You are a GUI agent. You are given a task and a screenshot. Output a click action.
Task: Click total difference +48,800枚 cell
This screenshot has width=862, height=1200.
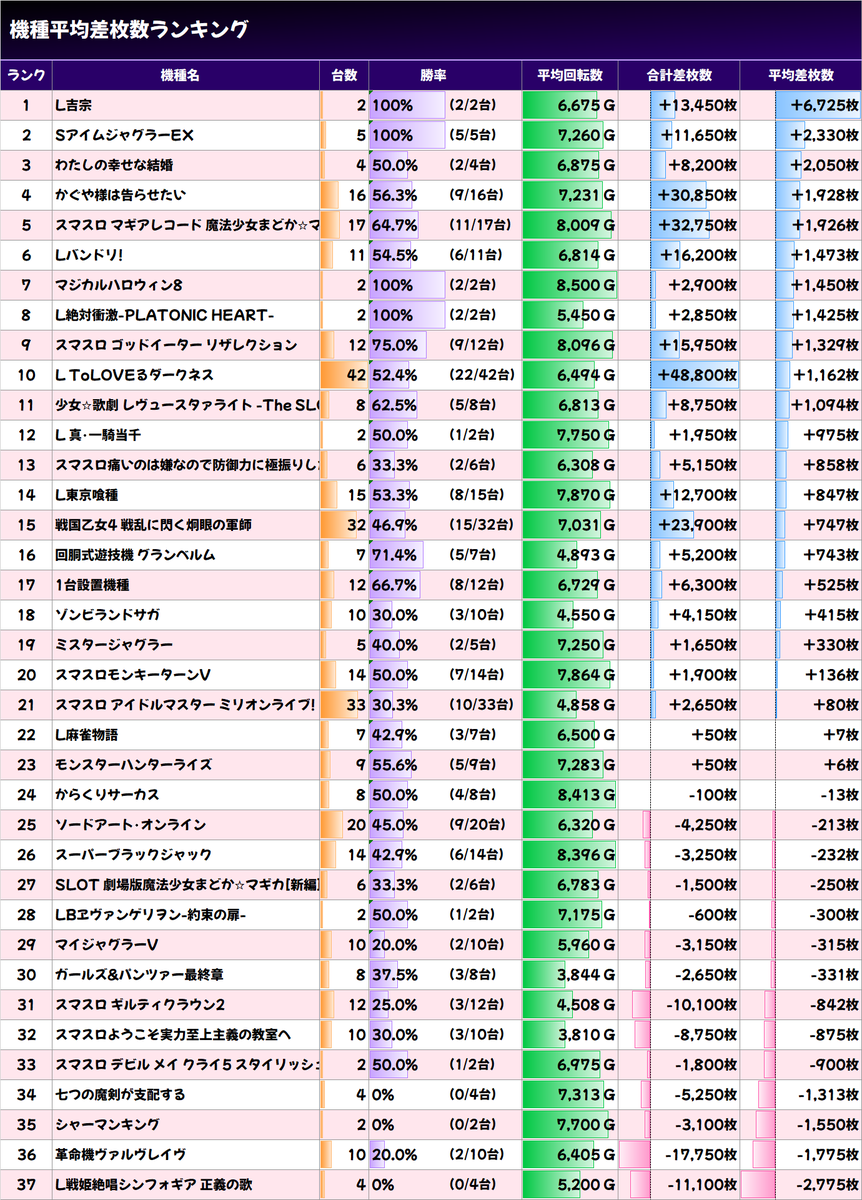(679, 375)
